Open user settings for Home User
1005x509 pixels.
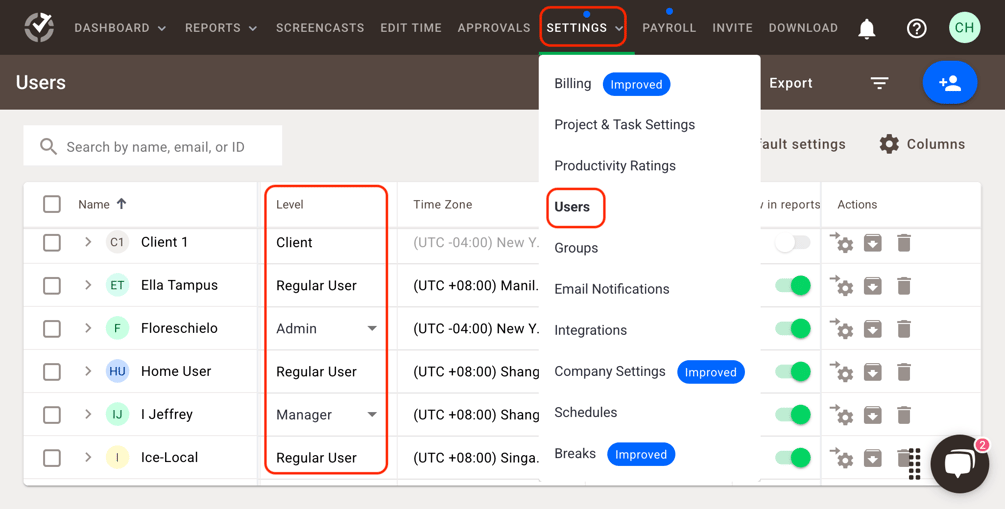(x=842, y=372)
